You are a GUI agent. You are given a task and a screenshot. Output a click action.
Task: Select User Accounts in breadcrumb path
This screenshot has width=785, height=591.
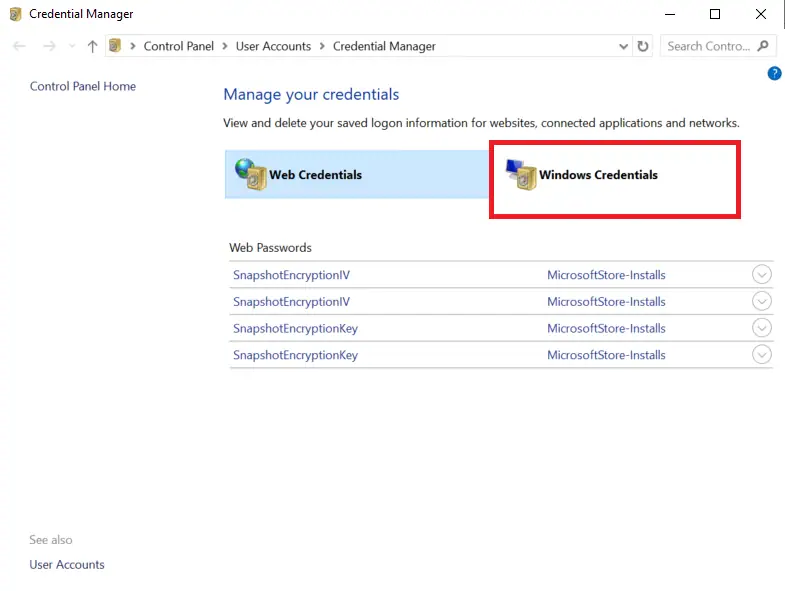(273, 46)
